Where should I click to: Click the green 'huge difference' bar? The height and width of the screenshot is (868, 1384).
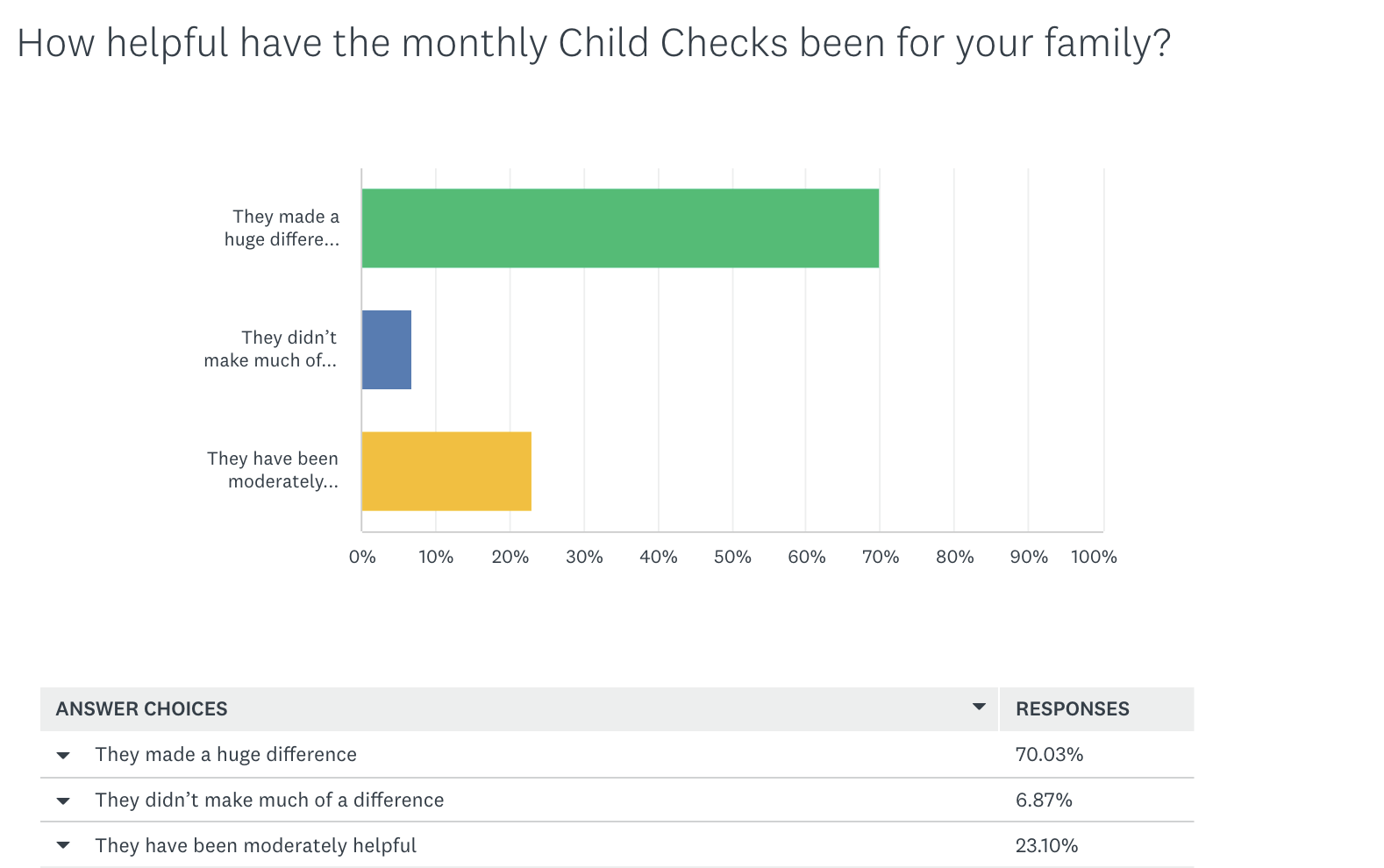(x=619, y=228)
